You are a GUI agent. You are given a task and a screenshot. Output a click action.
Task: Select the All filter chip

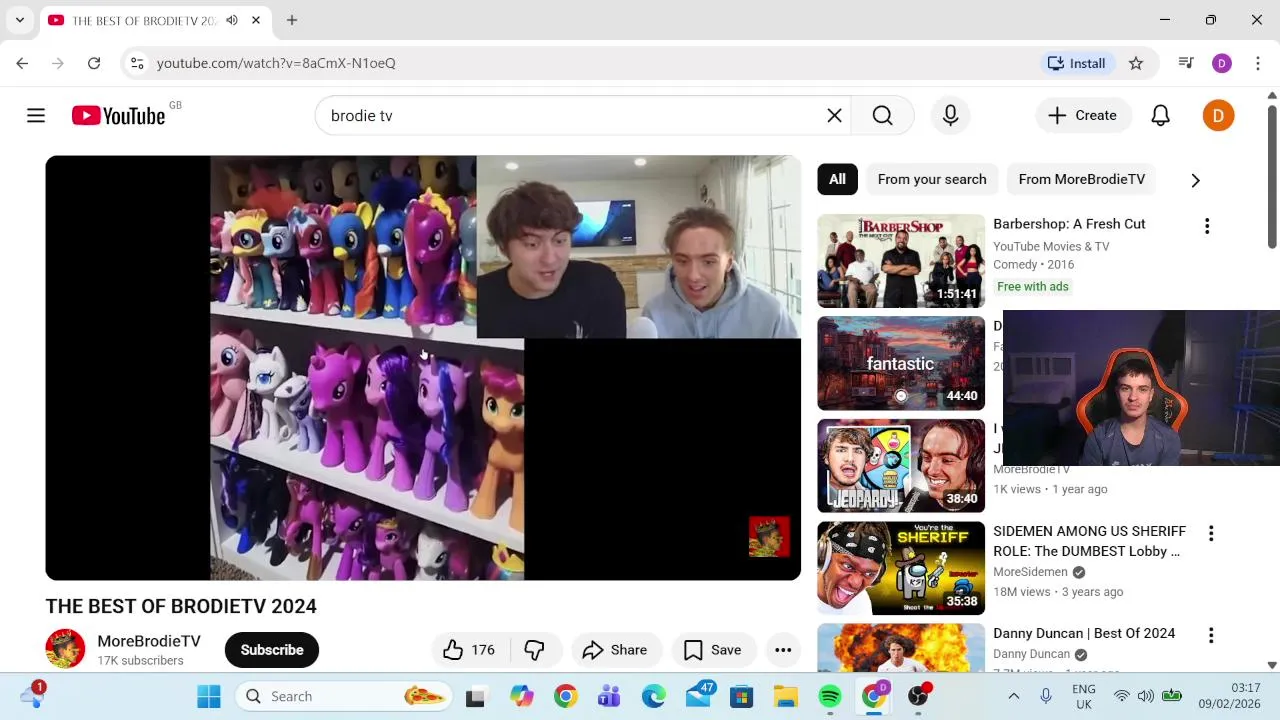(x=837, y=179)
